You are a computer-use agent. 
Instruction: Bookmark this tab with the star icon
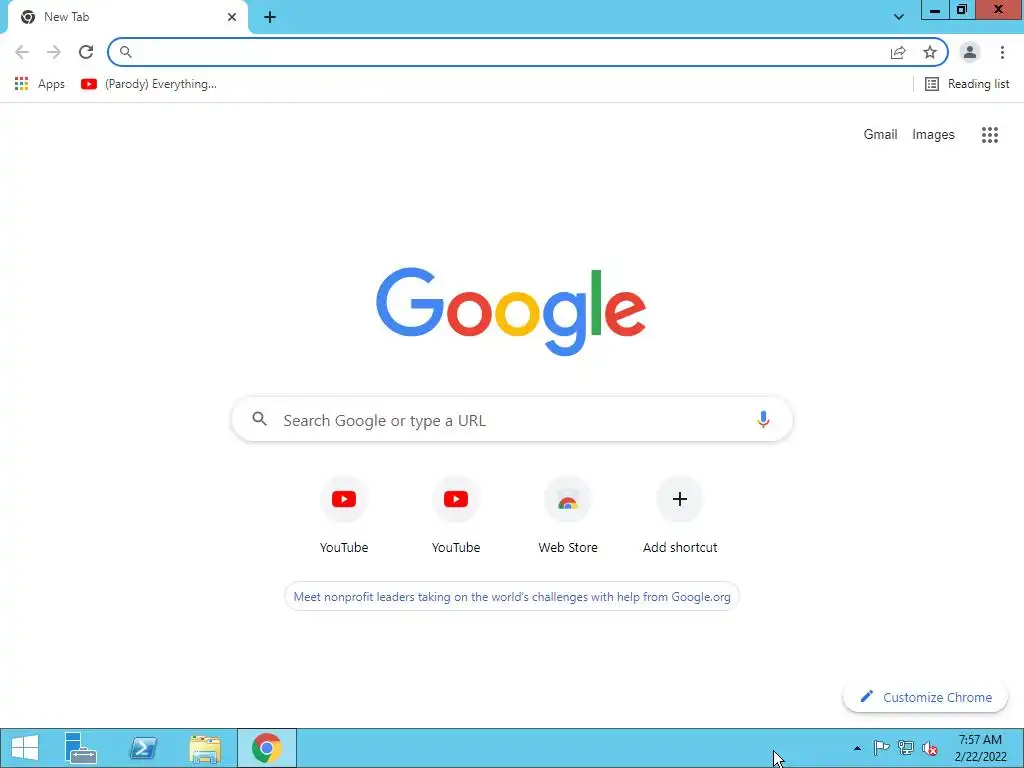[x=930, y=52]
